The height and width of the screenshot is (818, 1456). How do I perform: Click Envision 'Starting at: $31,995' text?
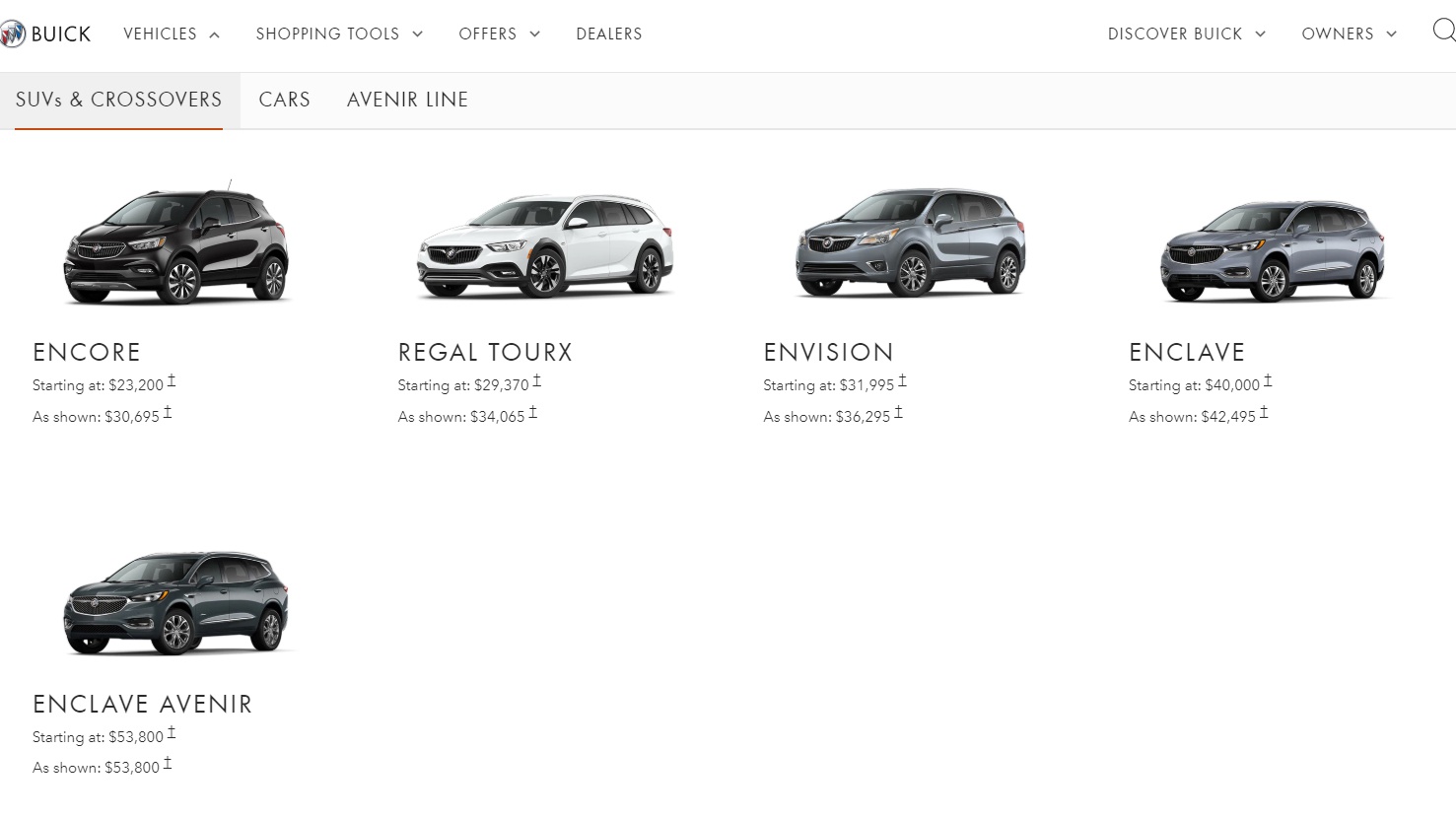click(829, 385)
